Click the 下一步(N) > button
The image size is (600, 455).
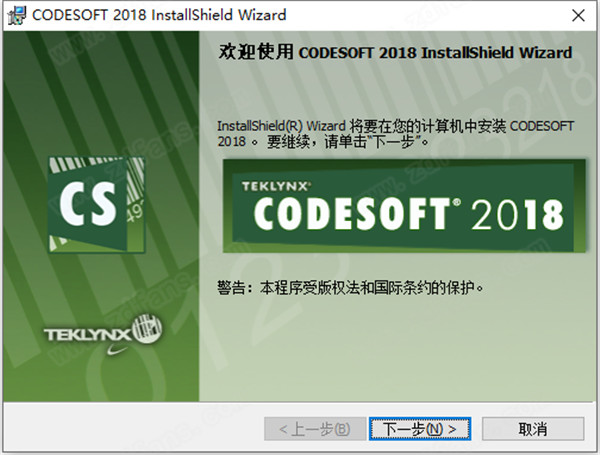tap(420, 429)
